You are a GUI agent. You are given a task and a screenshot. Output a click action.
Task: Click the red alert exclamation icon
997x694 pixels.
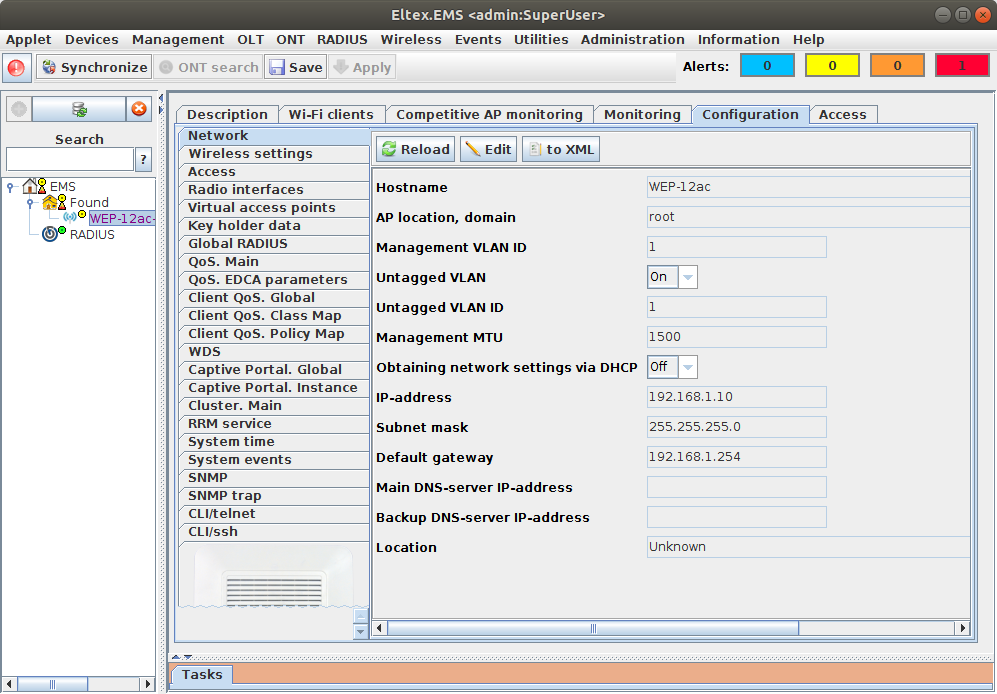tap(17, 68)
